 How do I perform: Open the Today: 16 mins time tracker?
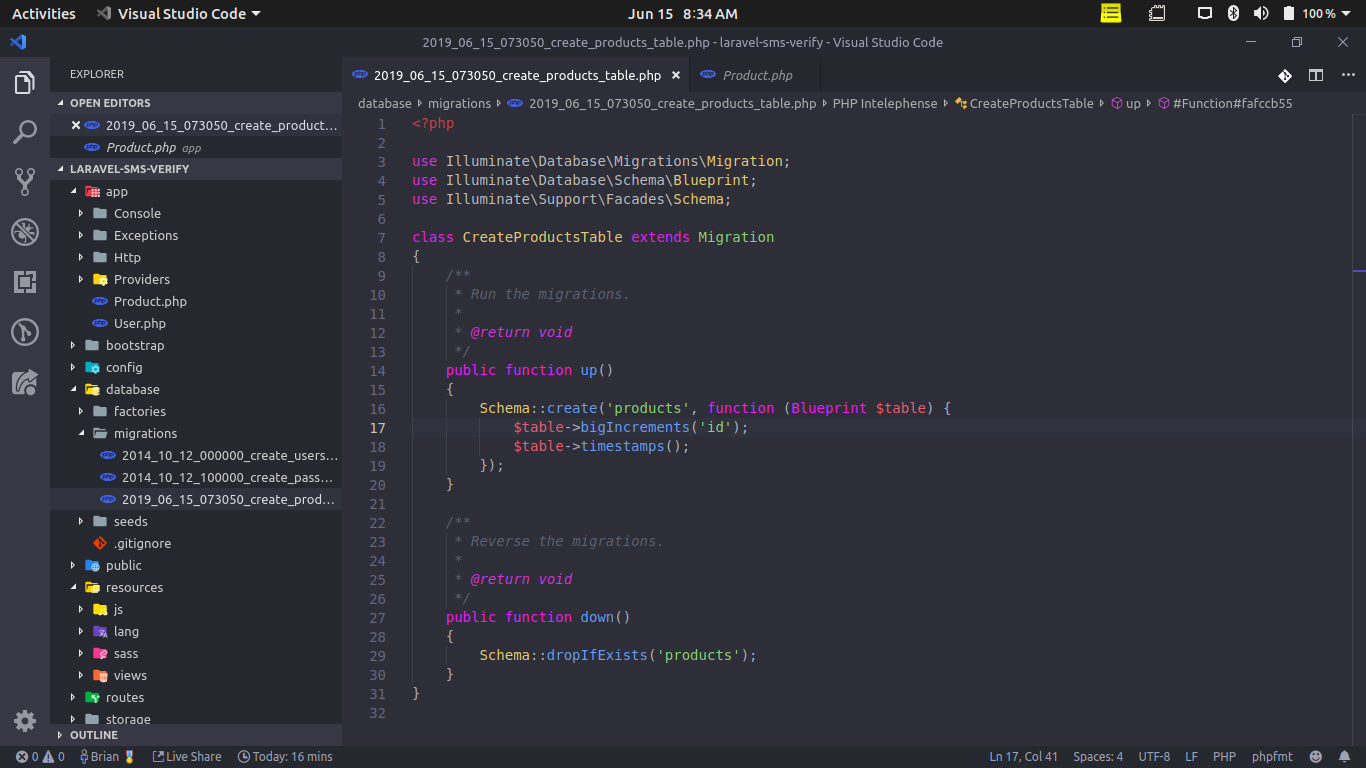285,757
